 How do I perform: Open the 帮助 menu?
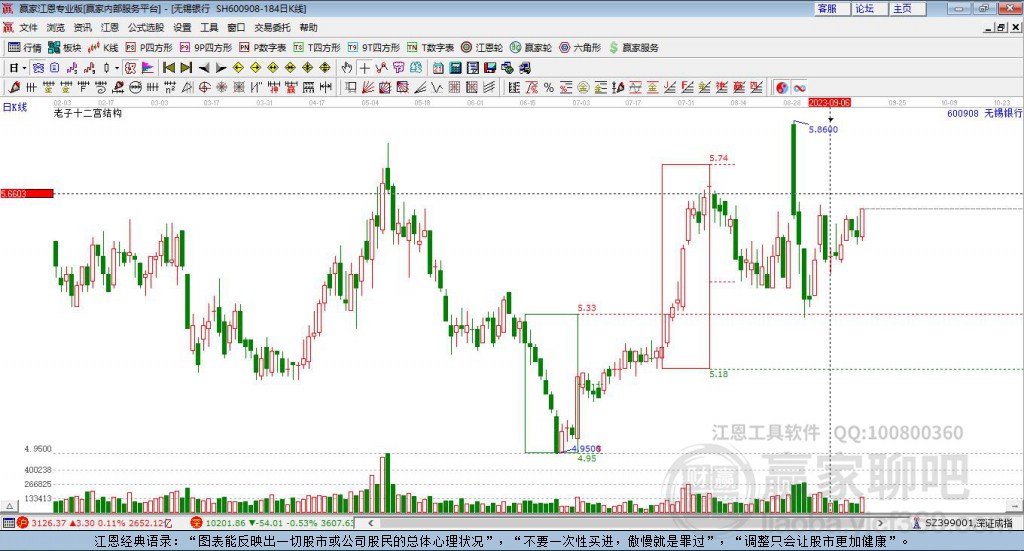pos(308,27)
